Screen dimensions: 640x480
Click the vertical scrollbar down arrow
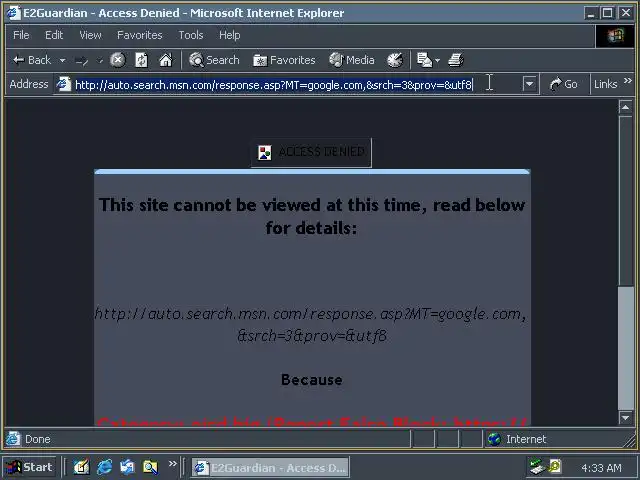625,418
